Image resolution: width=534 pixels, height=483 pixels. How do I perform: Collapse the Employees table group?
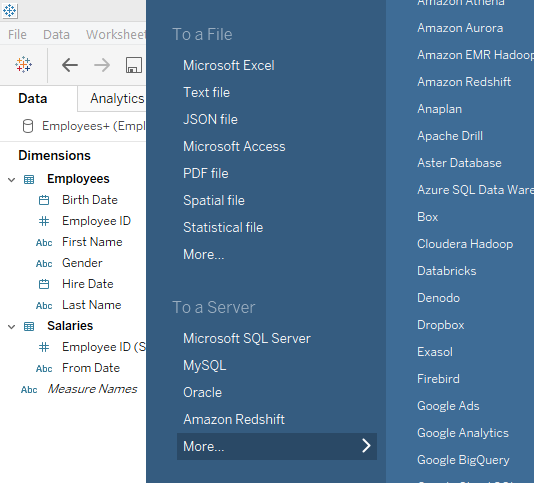12,180
